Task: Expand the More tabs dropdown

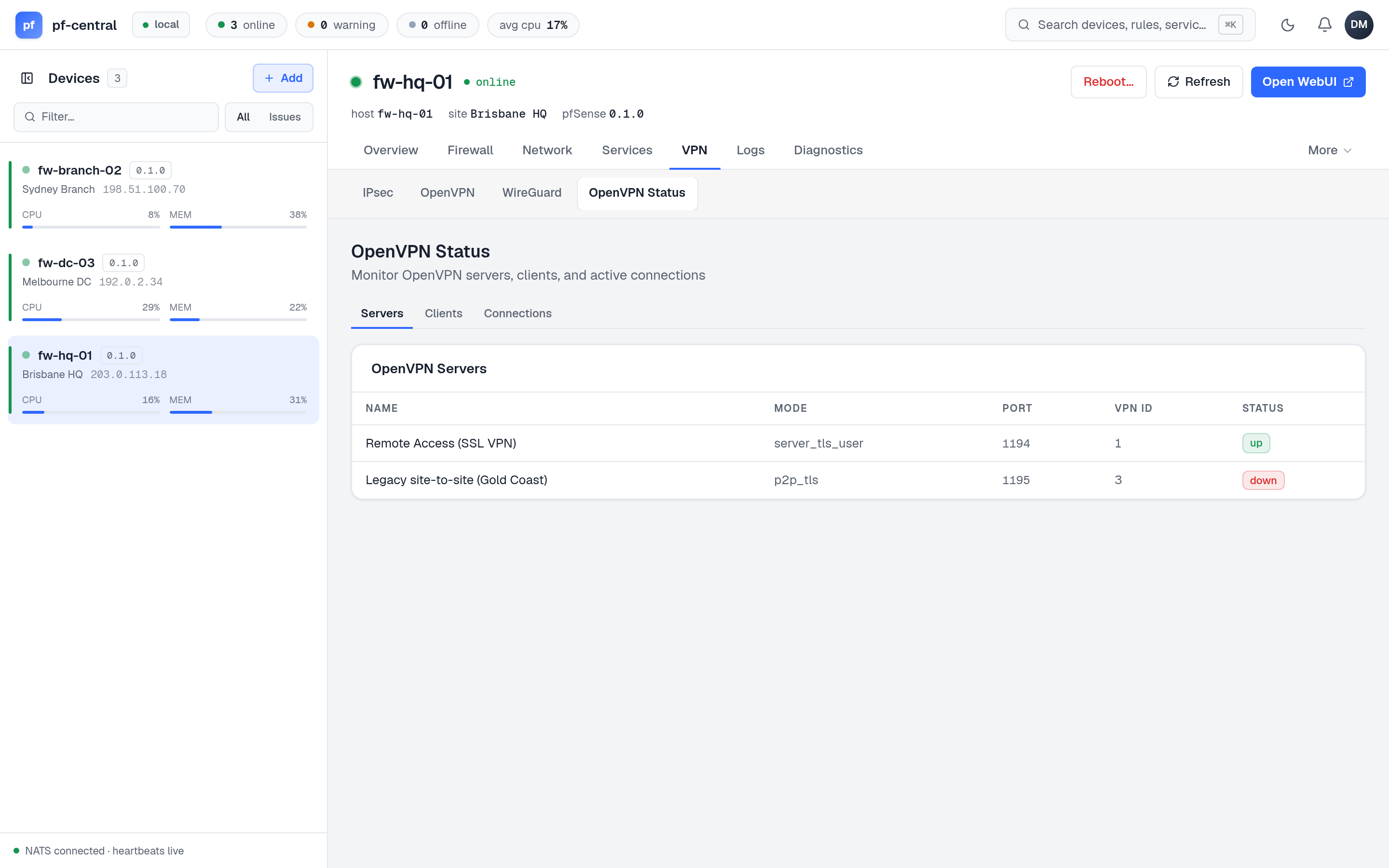Action: click(x=1330, y=150)
